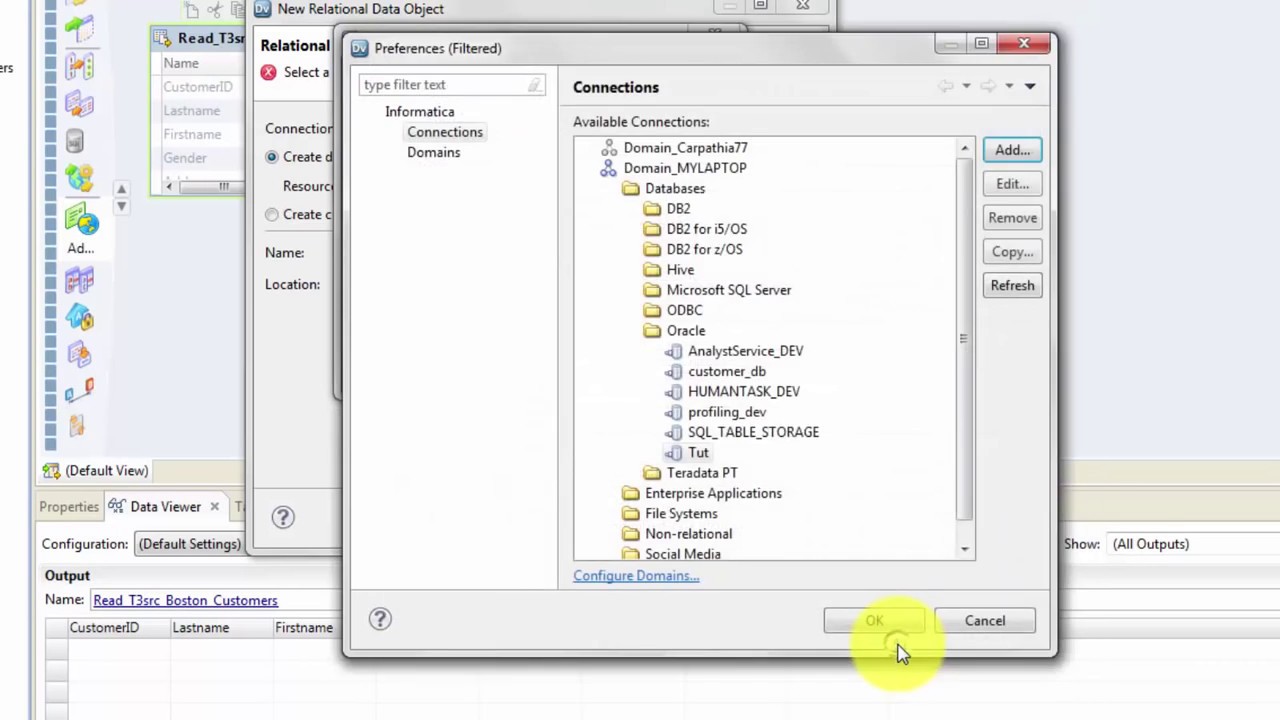Click HUMANTASK_DEV connection icon
The image size is (1280, 720).
pos(674,392)
